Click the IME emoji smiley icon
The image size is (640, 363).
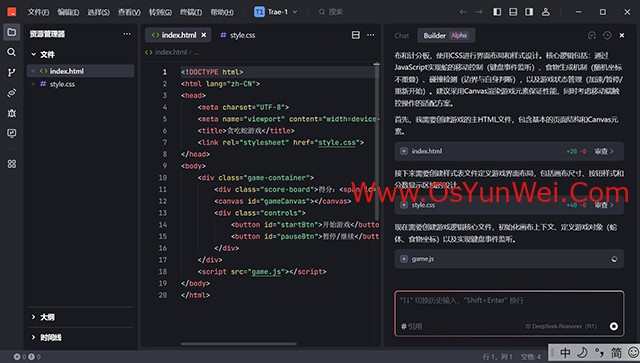[633, 352]
